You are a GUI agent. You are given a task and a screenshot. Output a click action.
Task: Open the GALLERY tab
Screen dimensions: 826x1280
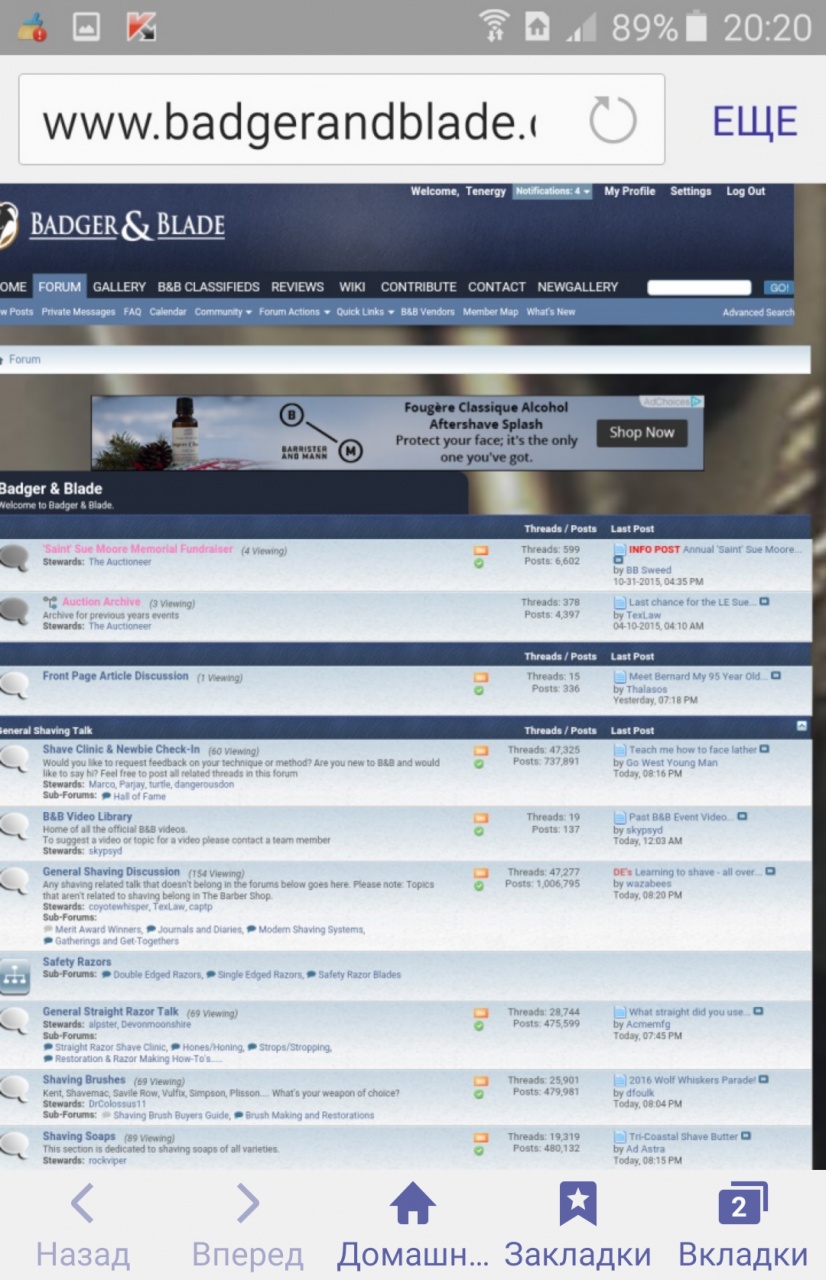119,287
